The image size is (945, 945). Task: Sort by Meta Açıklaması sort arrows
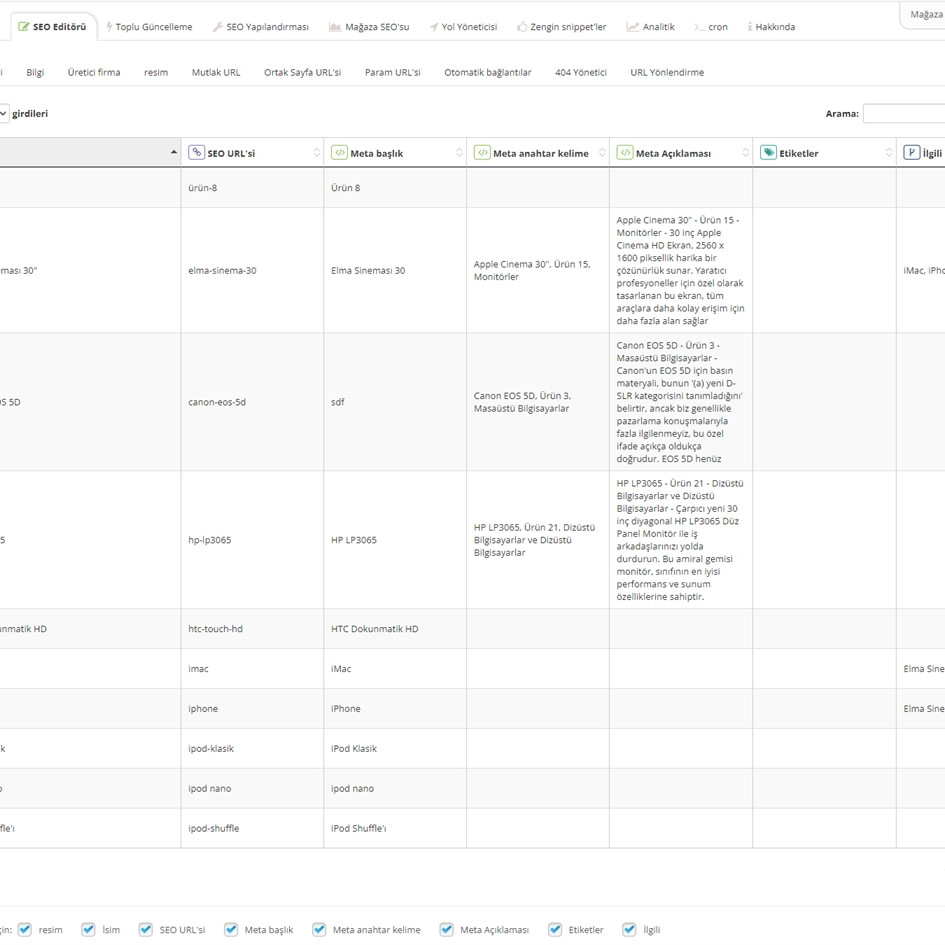click(x=746, y=152)
